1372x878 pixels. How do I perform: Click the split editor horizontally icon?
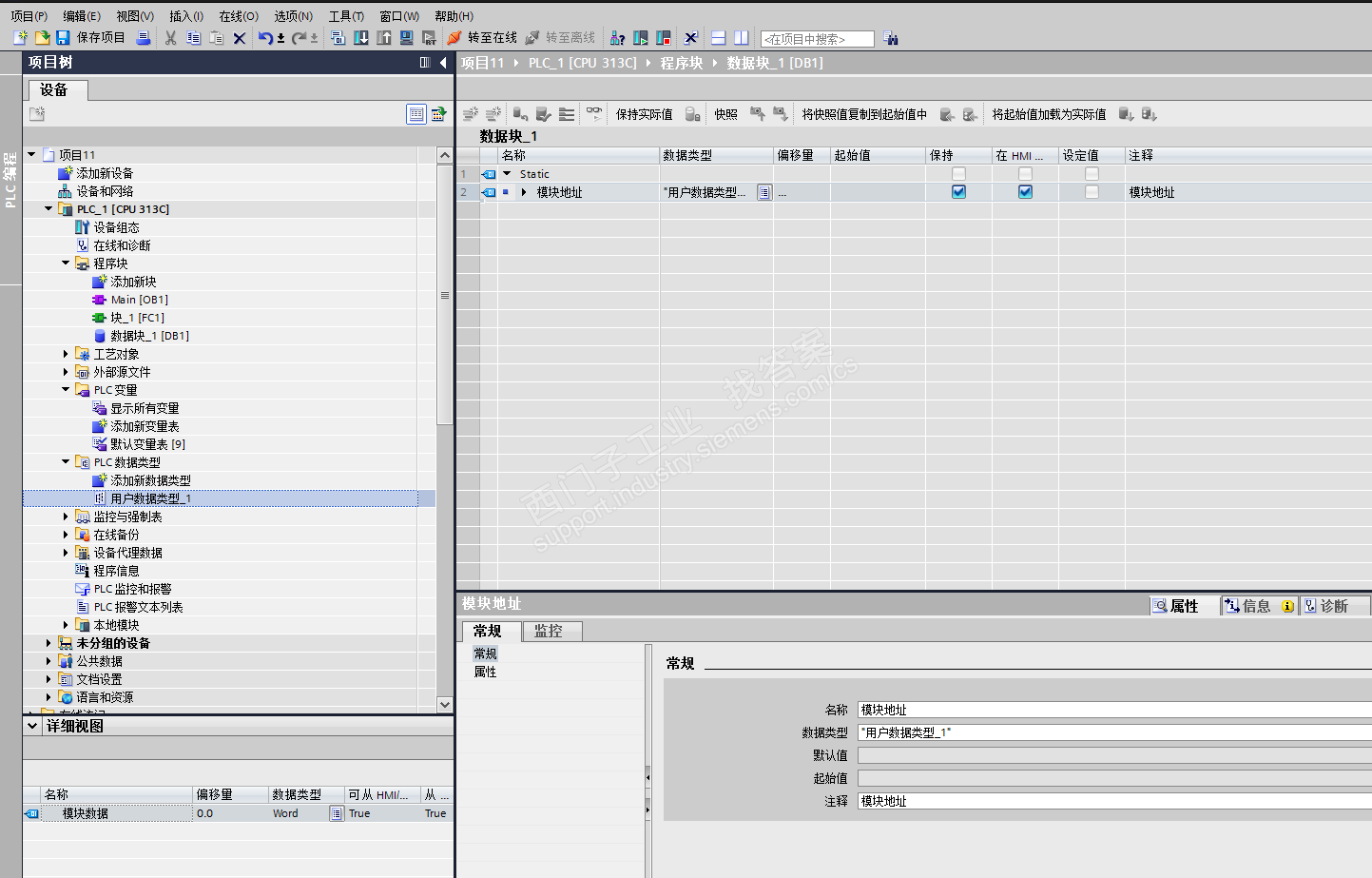point(719,38)
